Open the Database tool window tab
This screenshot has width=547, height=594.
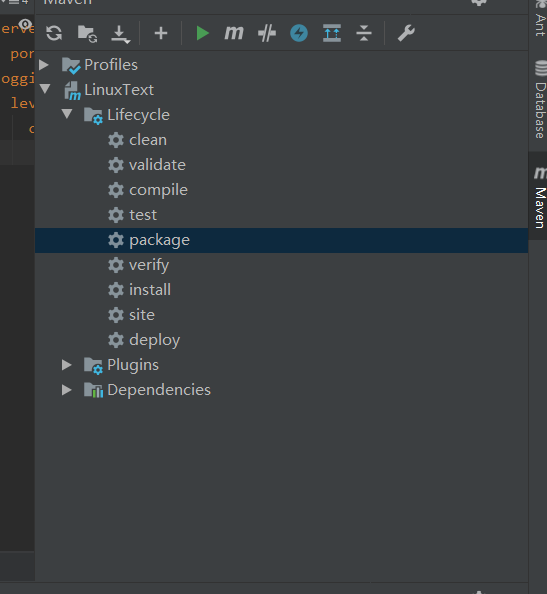(x=540, y=100)
